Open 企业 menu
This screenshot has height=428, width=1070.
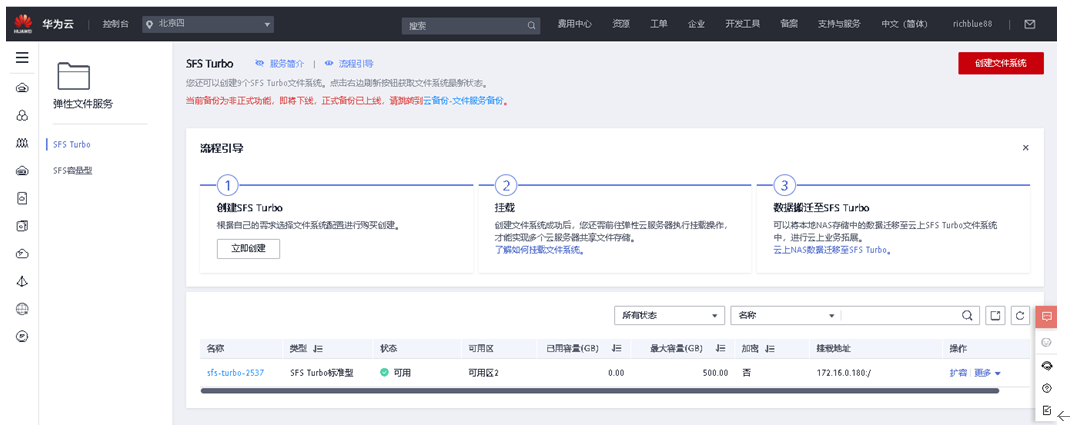(696, 24)
